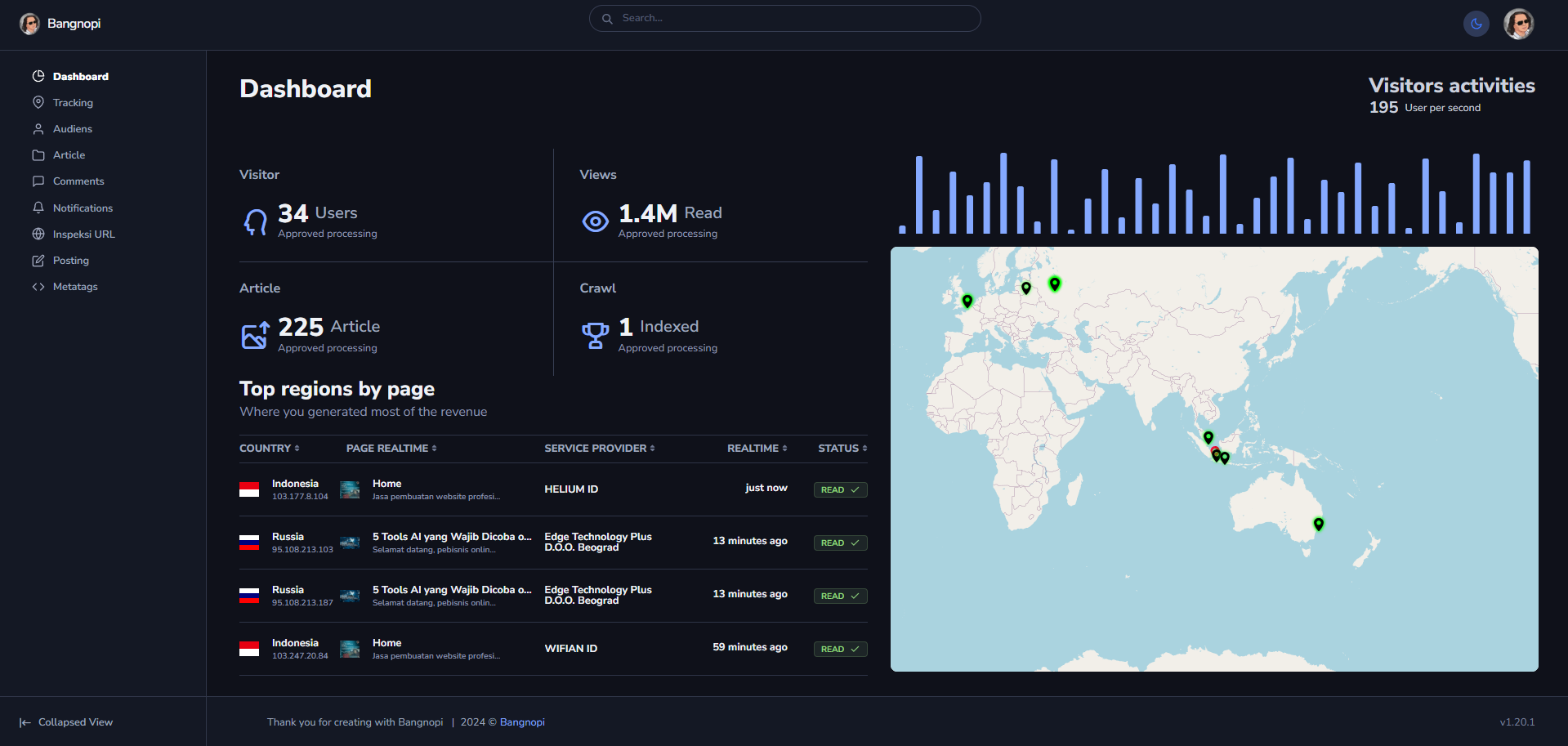Click the Metatags code brackets icon

[38, 287]
